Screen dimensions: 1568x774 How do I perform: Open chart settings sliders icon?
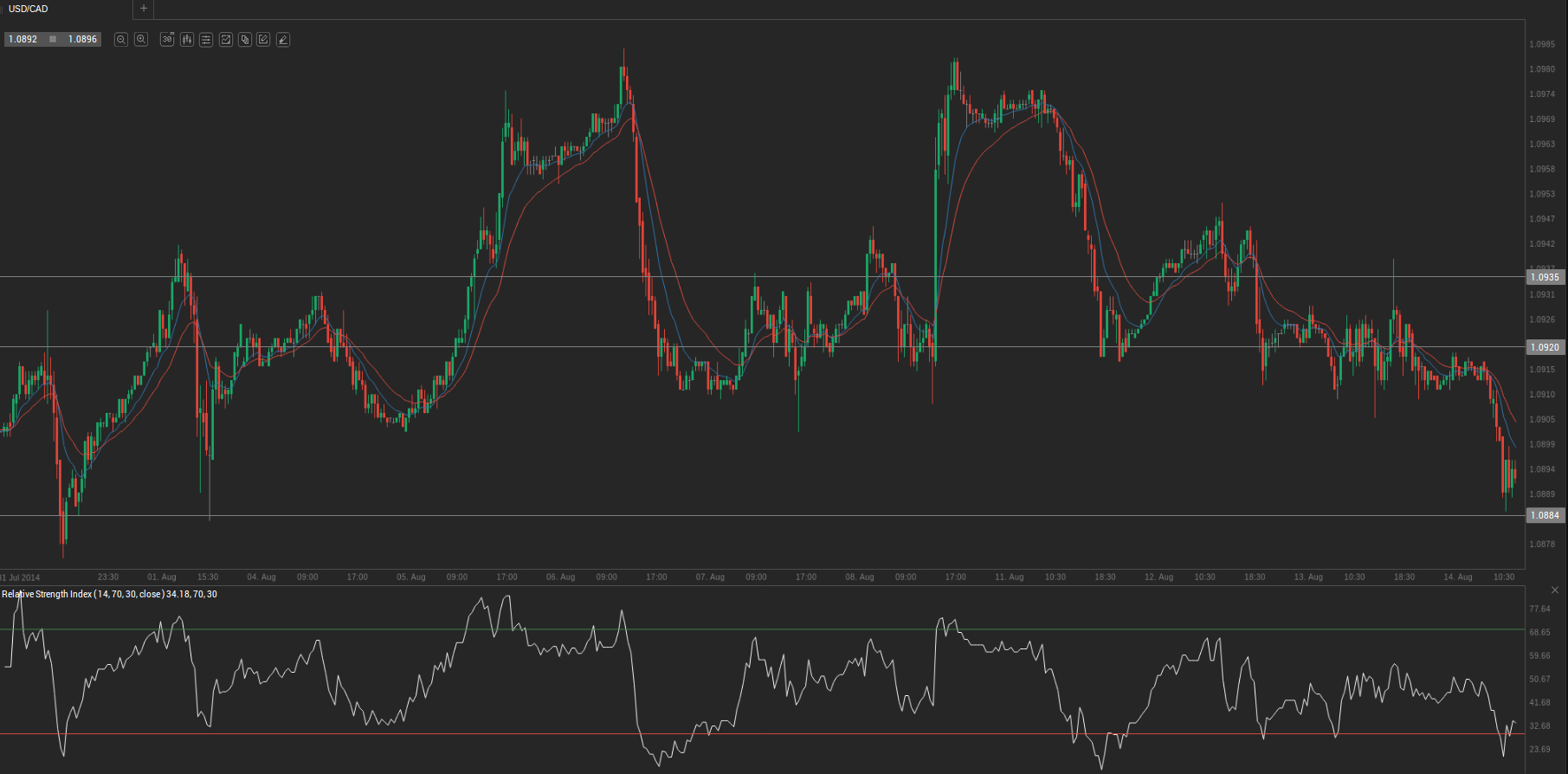coord(206,40)
